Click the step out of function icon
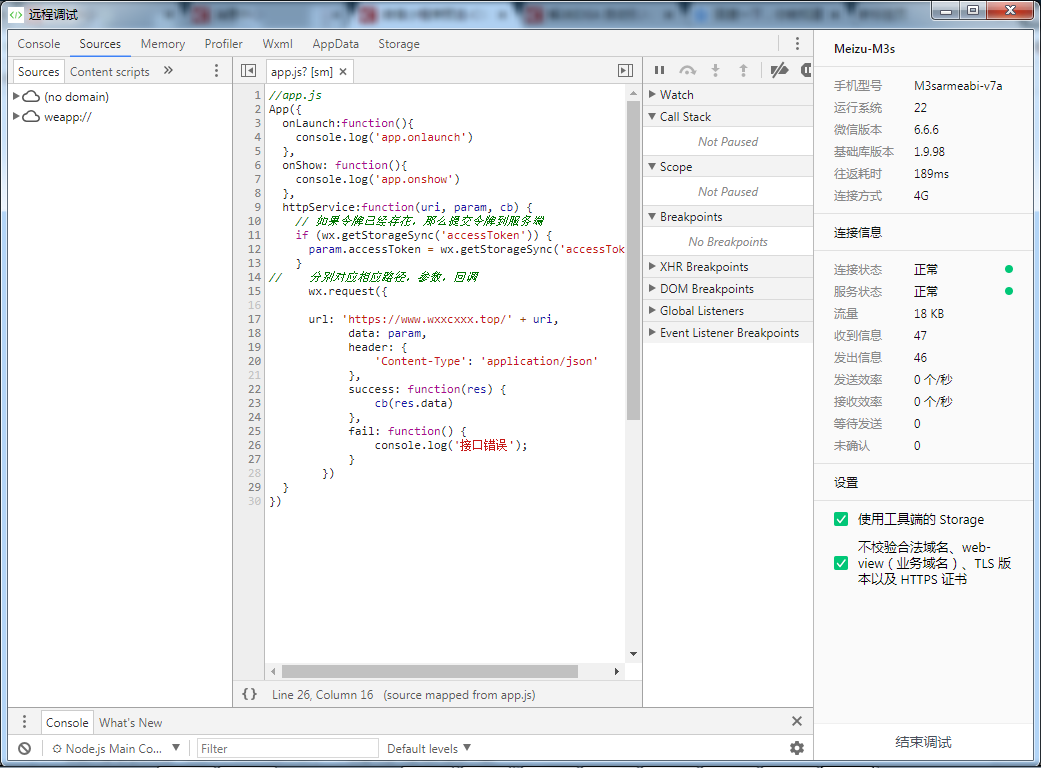The image size is (1041, 768). [743, 70]
